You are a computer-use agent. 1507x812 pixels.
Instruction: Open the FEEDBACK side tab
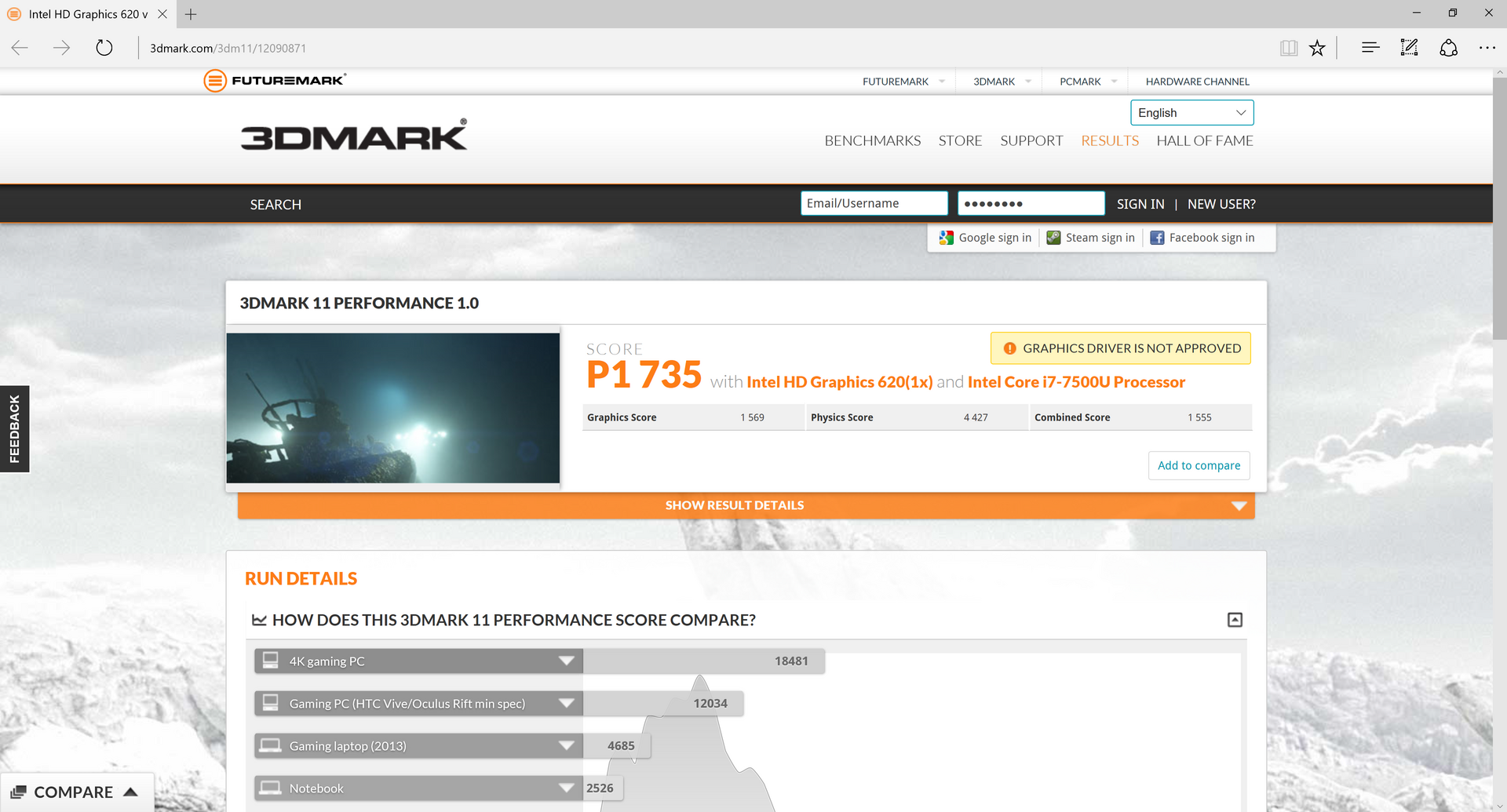14,428
